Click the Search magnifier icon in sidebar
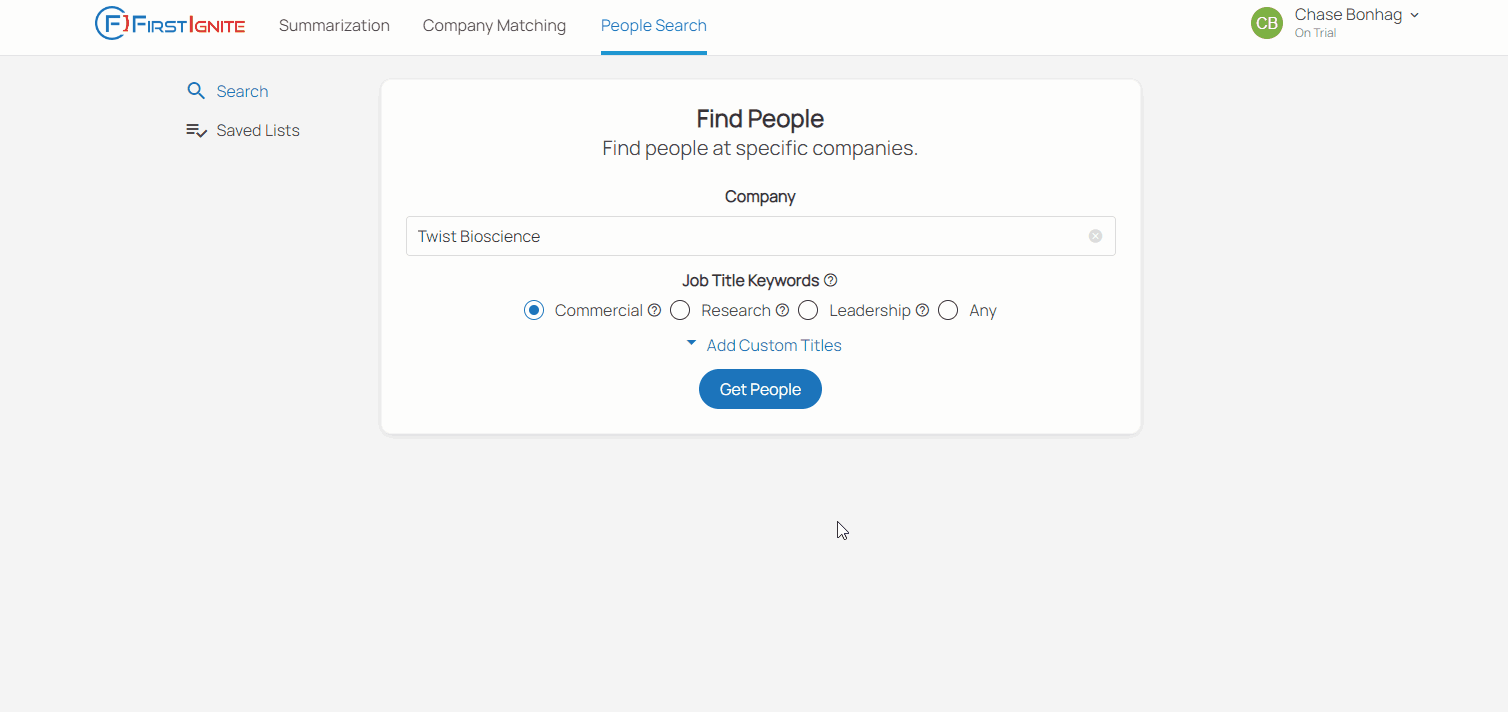 [x=196, y=91]
